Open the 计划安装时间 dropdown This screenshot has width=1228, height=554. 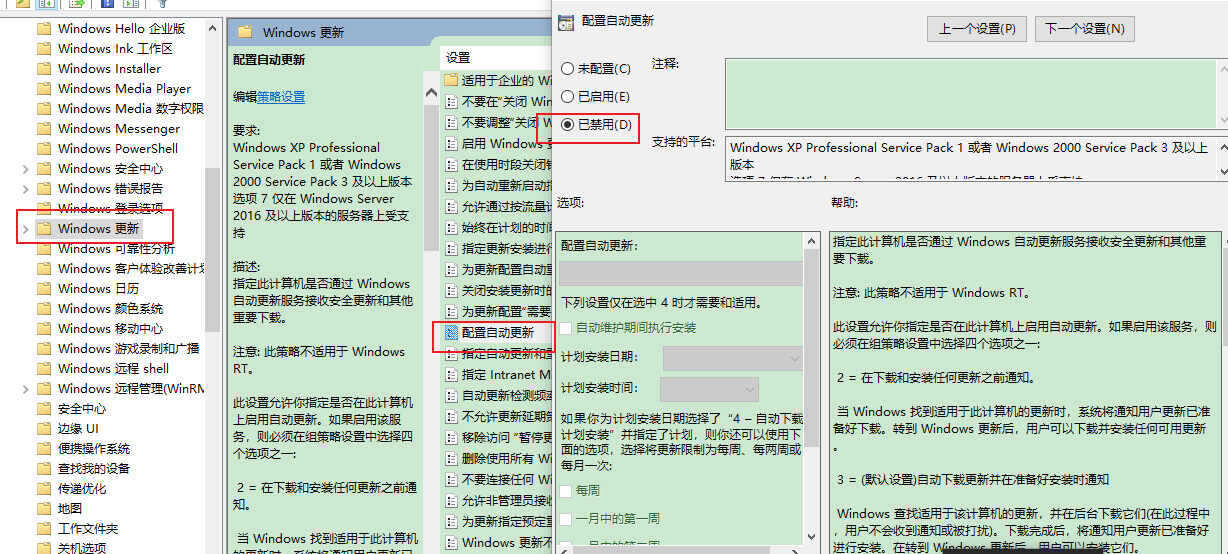709,389
